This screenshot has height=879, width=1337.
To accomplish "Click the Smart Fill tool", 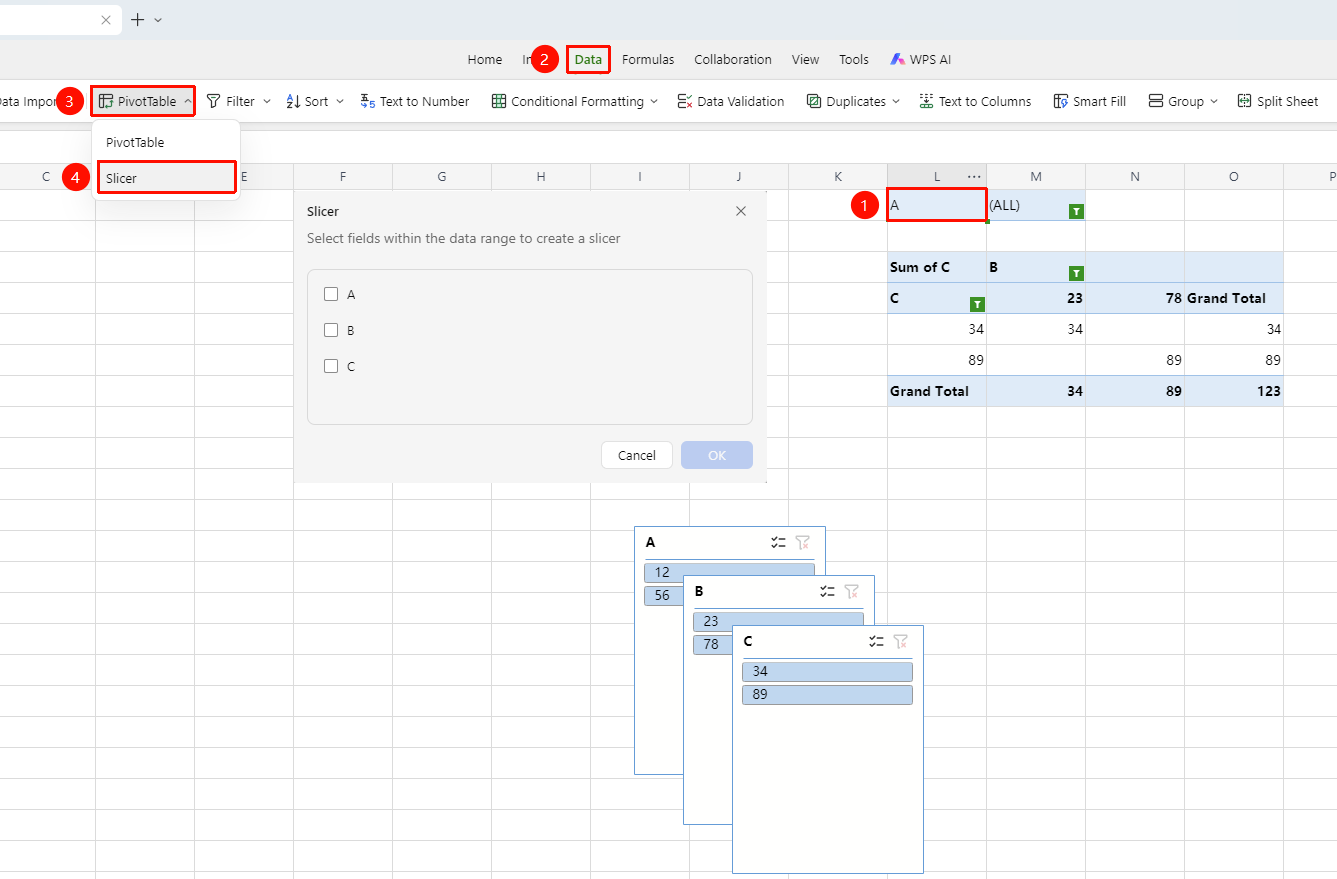I will [1089, 101].
